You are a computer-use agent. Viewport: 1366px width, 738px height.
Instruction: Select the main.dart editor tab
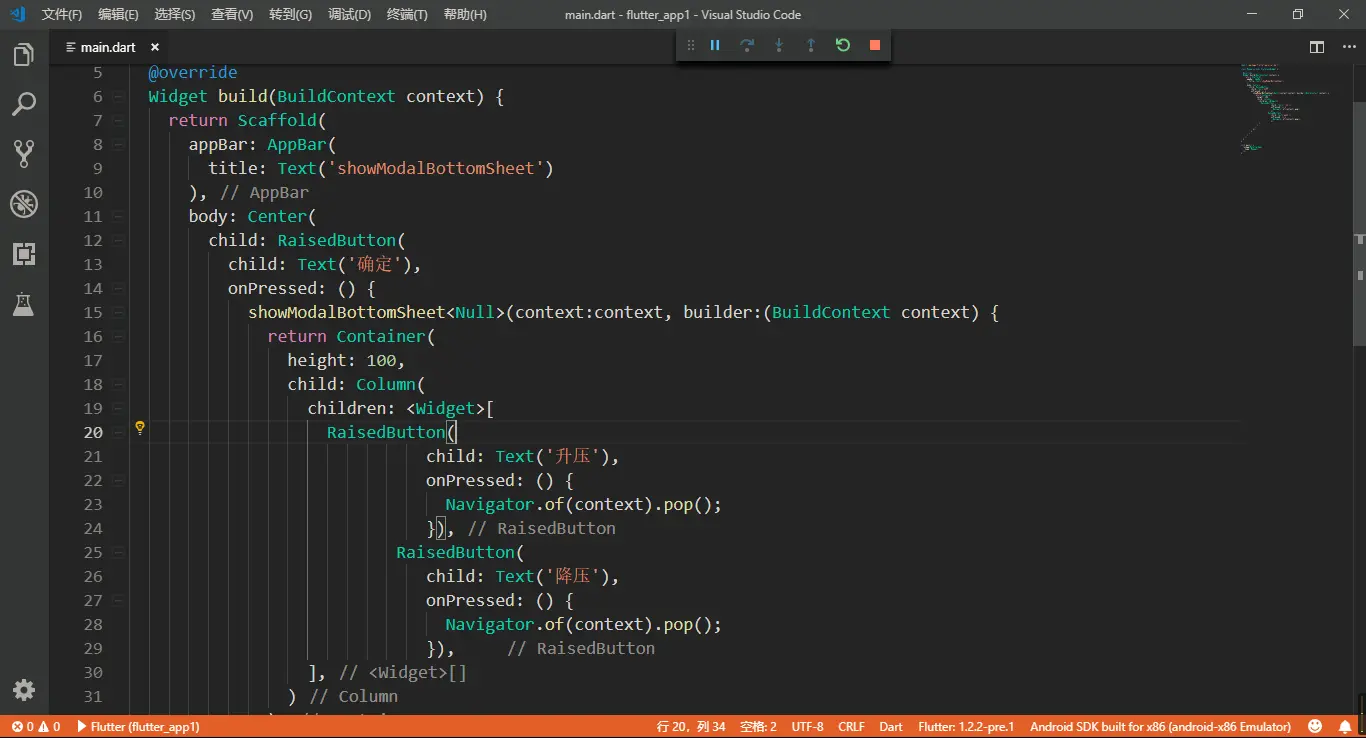108,47
